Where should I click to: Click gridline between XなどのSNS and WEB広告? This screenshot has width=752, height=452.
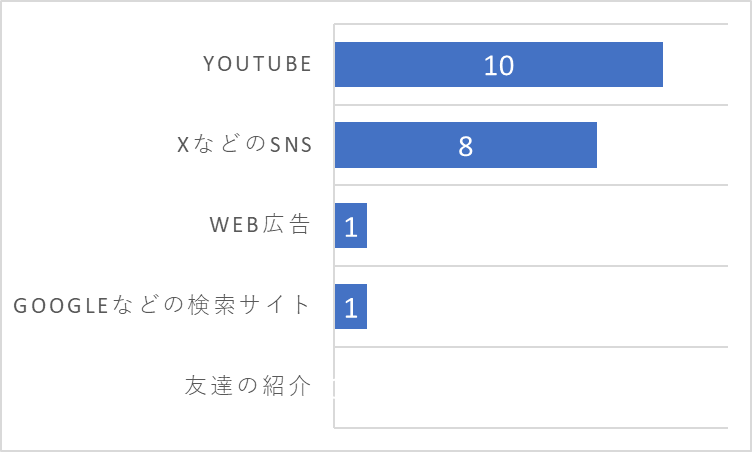[531, 185]
